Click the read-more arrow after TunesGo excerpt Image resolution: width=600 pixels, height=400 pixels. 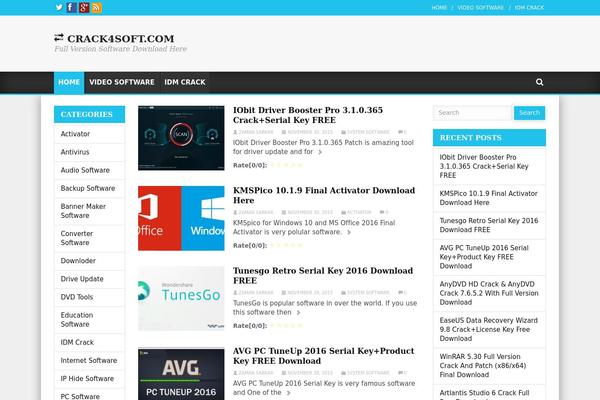(x=298, y=313)
